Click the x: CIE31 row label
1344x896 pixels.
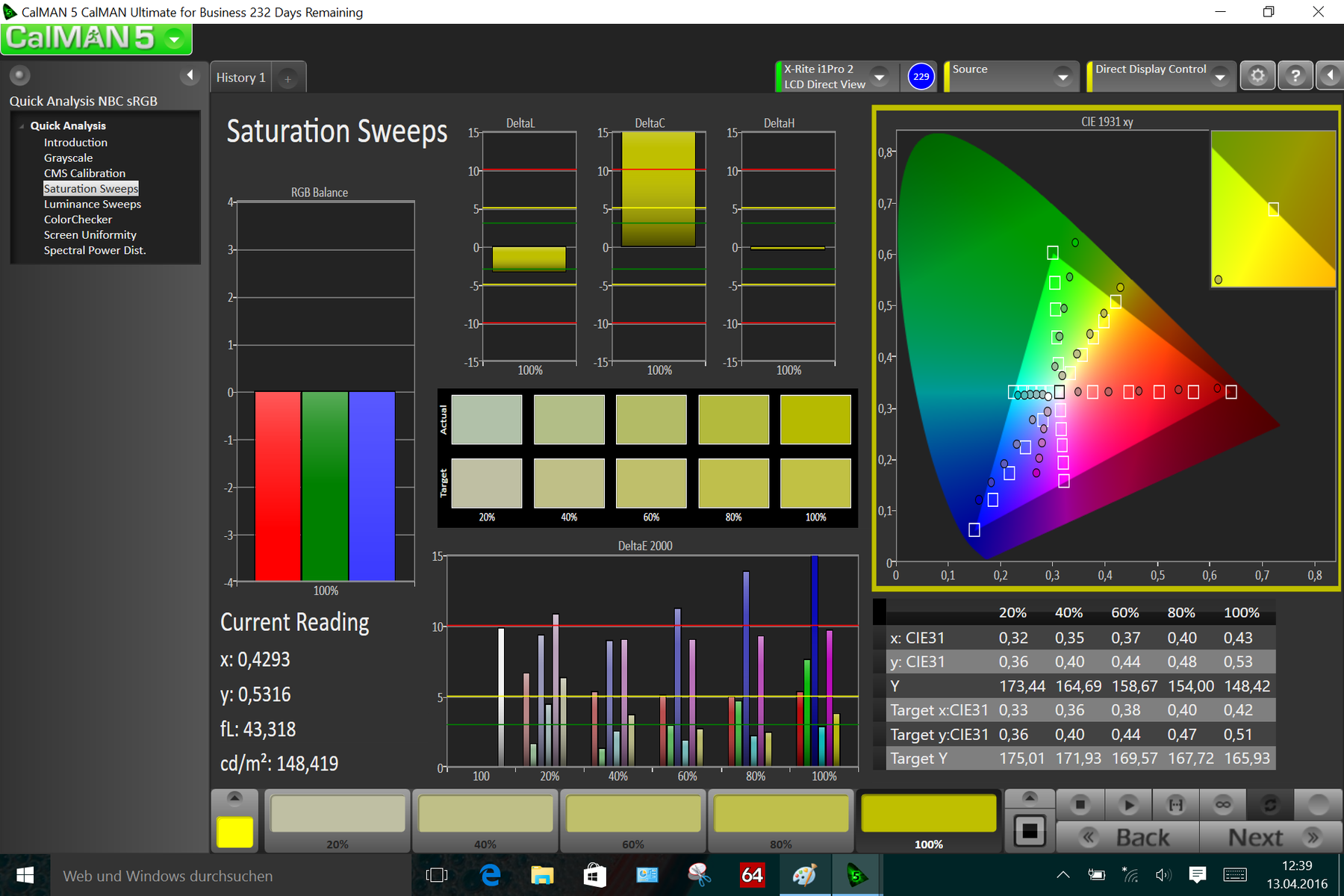917,638
